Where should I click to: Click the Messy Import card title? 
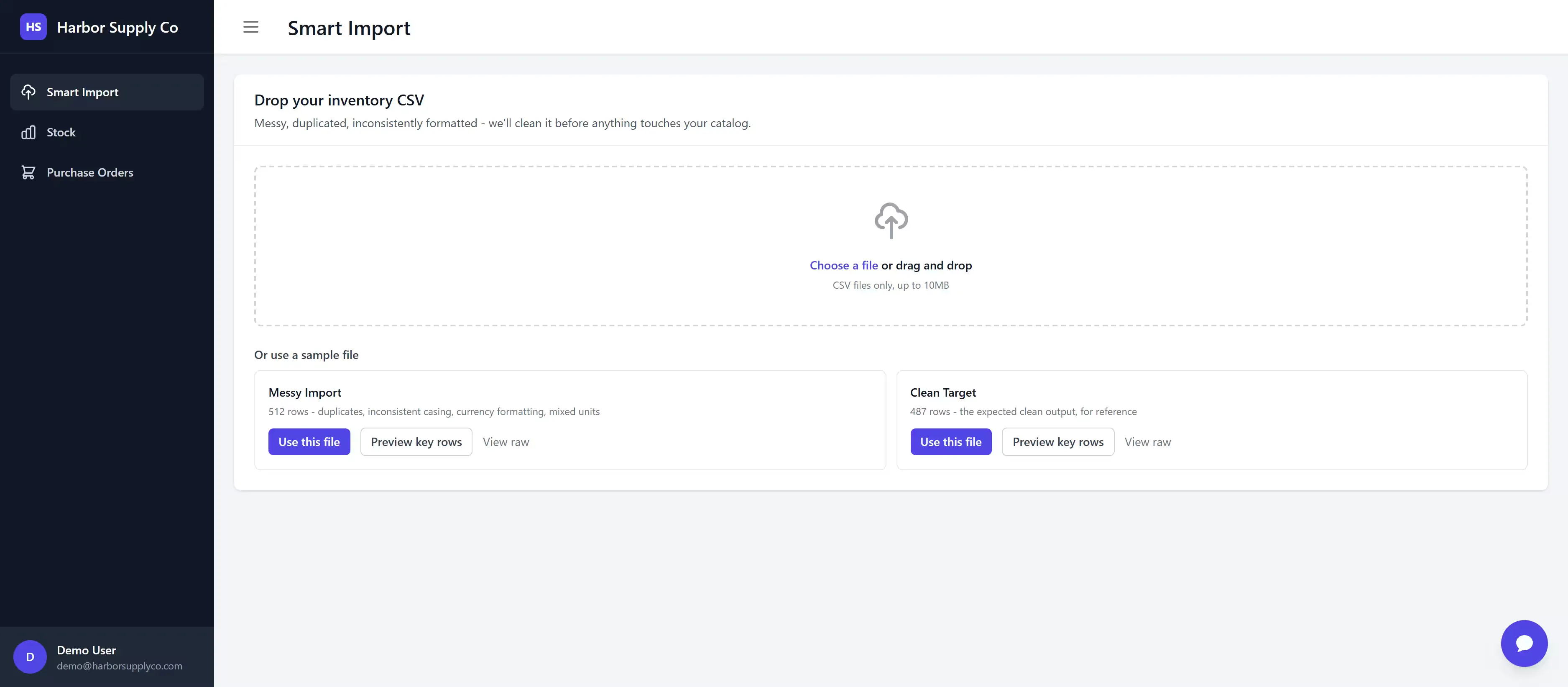click(305, 393)
